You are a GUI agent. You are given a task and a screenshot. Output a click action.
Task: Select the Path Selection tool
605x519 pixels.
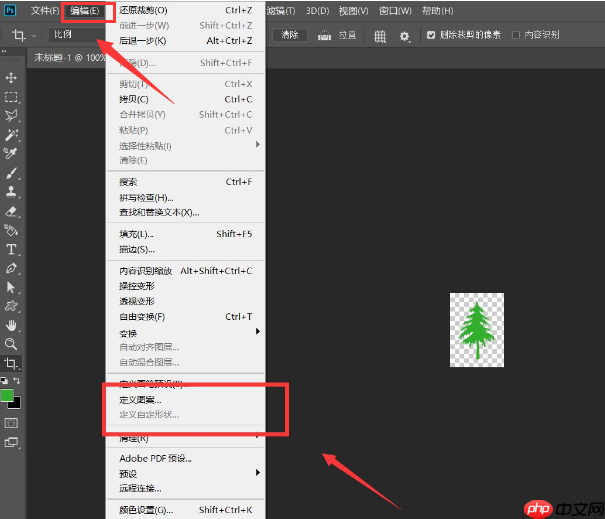point(11,287)
